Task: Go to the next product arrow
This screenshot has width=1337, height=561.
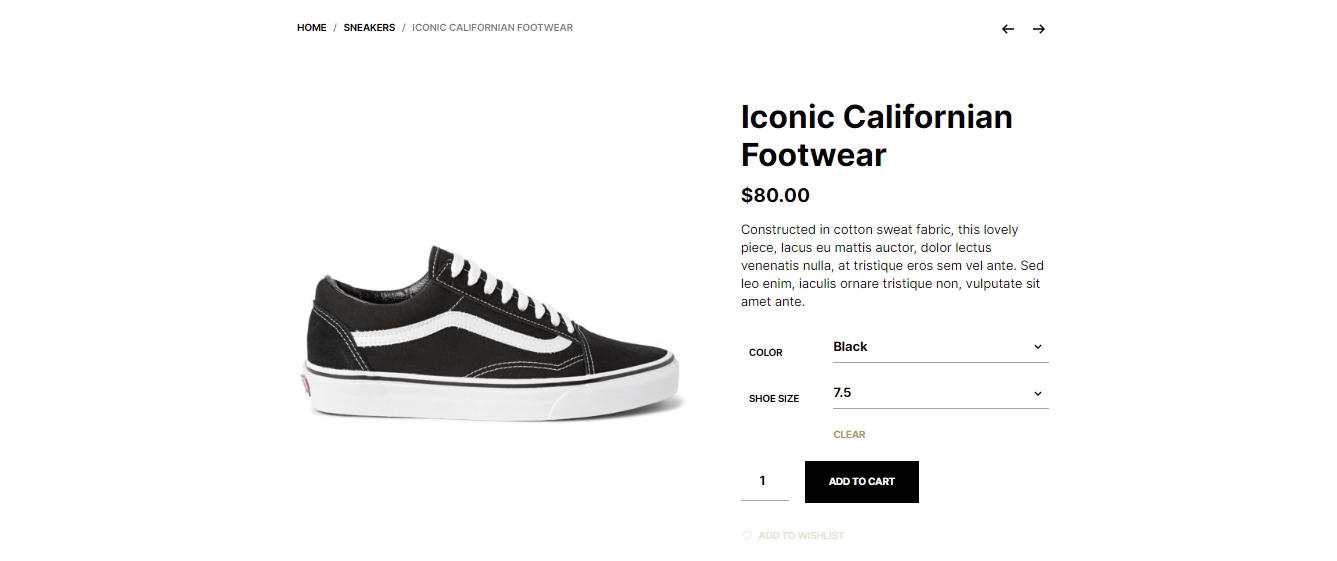Action: (1039, 29)
